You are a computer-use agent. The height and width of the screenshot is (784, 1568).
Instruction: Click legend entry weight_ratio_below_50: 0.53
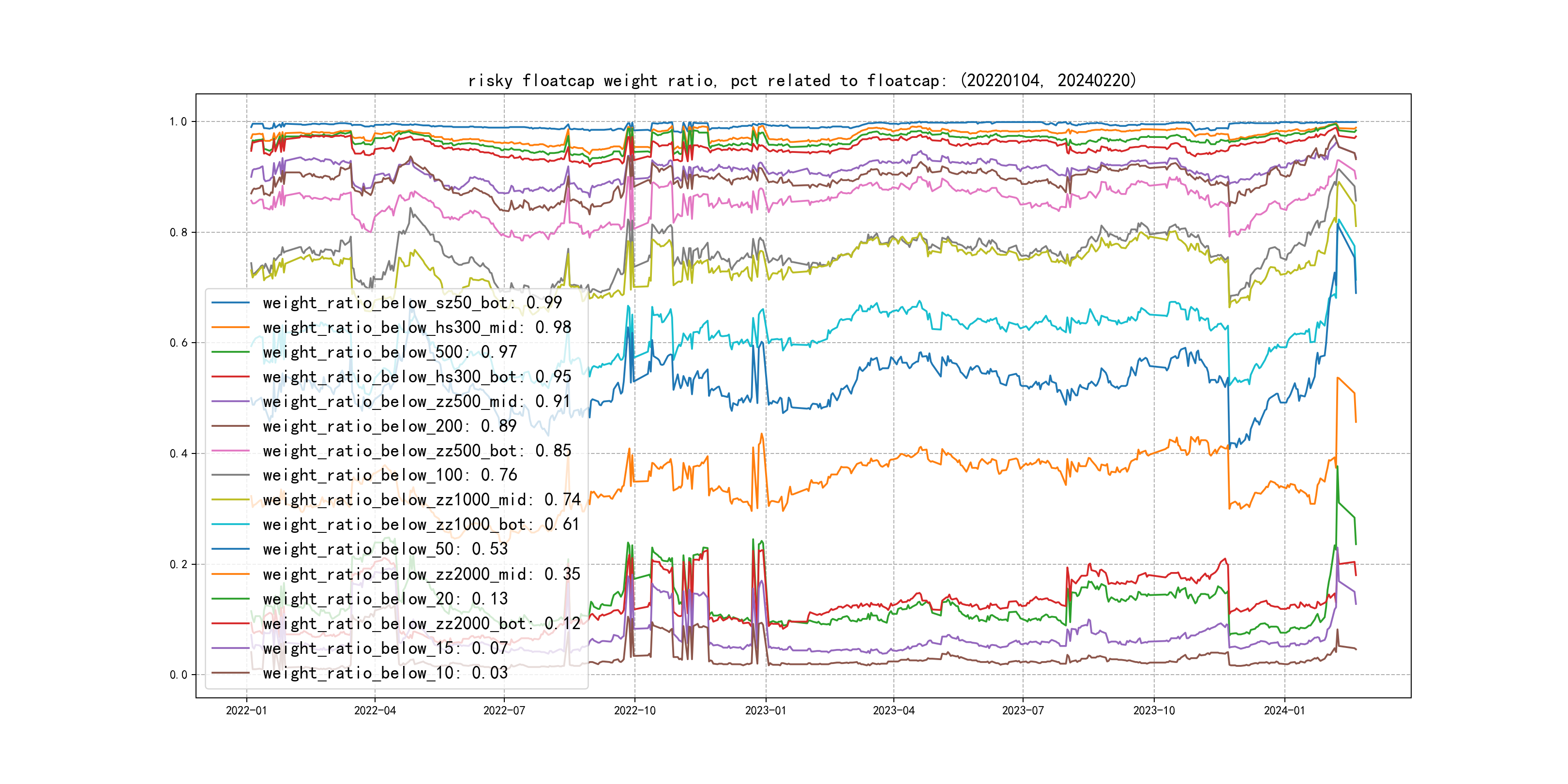pos(385,549)
